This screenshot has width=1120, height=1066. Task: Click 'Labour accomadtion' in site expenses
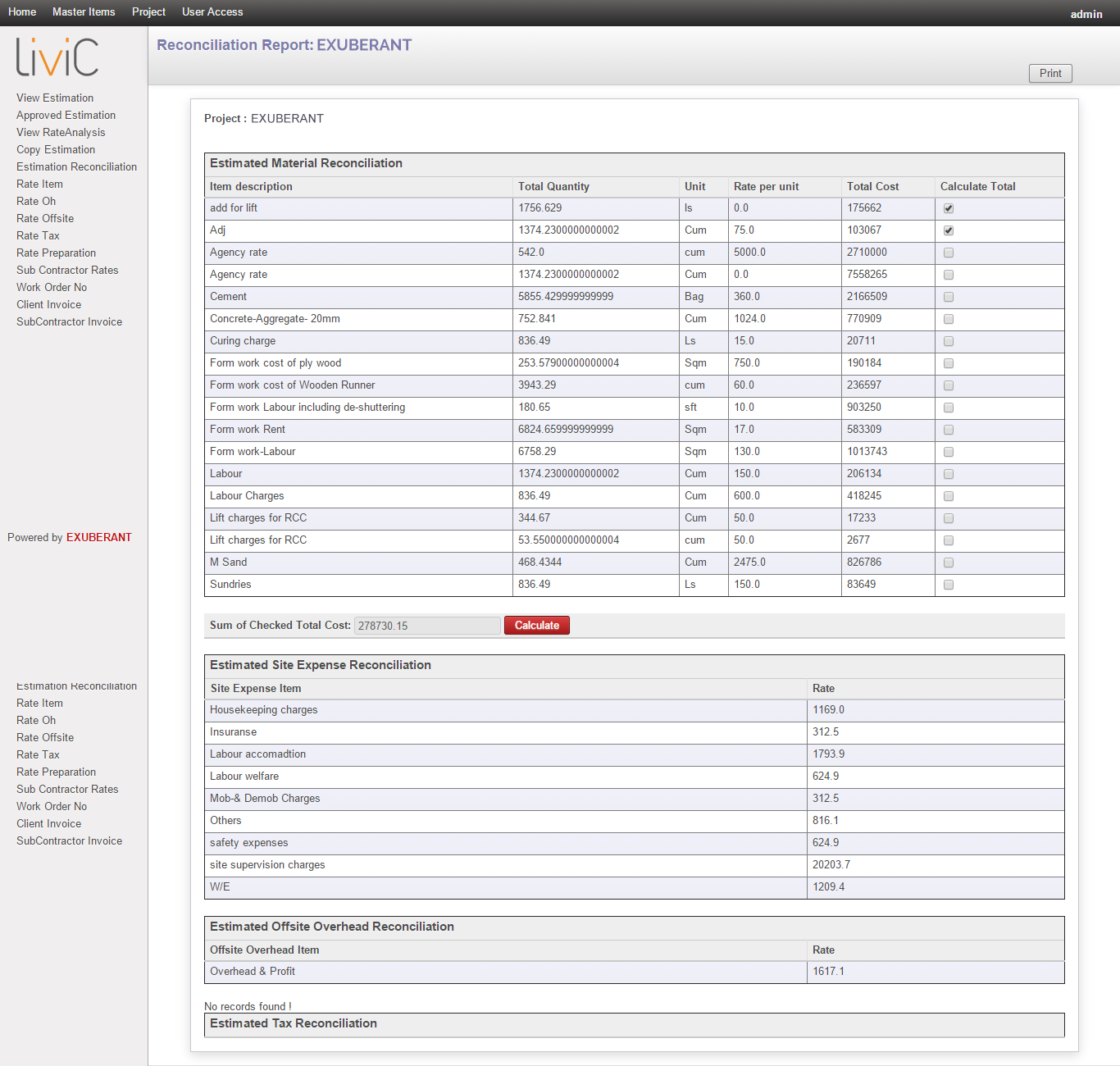[x=257, y=754]
